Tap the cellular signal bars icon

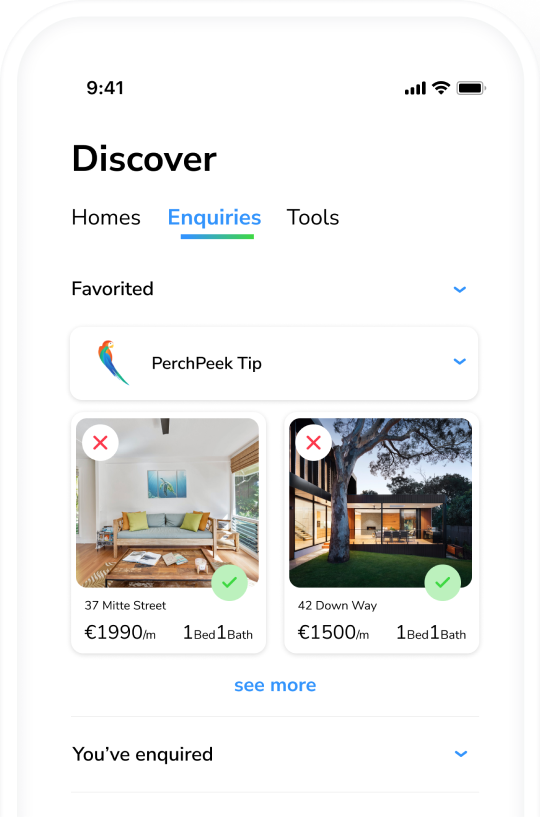pyautogui.click(x=415, y=89)
